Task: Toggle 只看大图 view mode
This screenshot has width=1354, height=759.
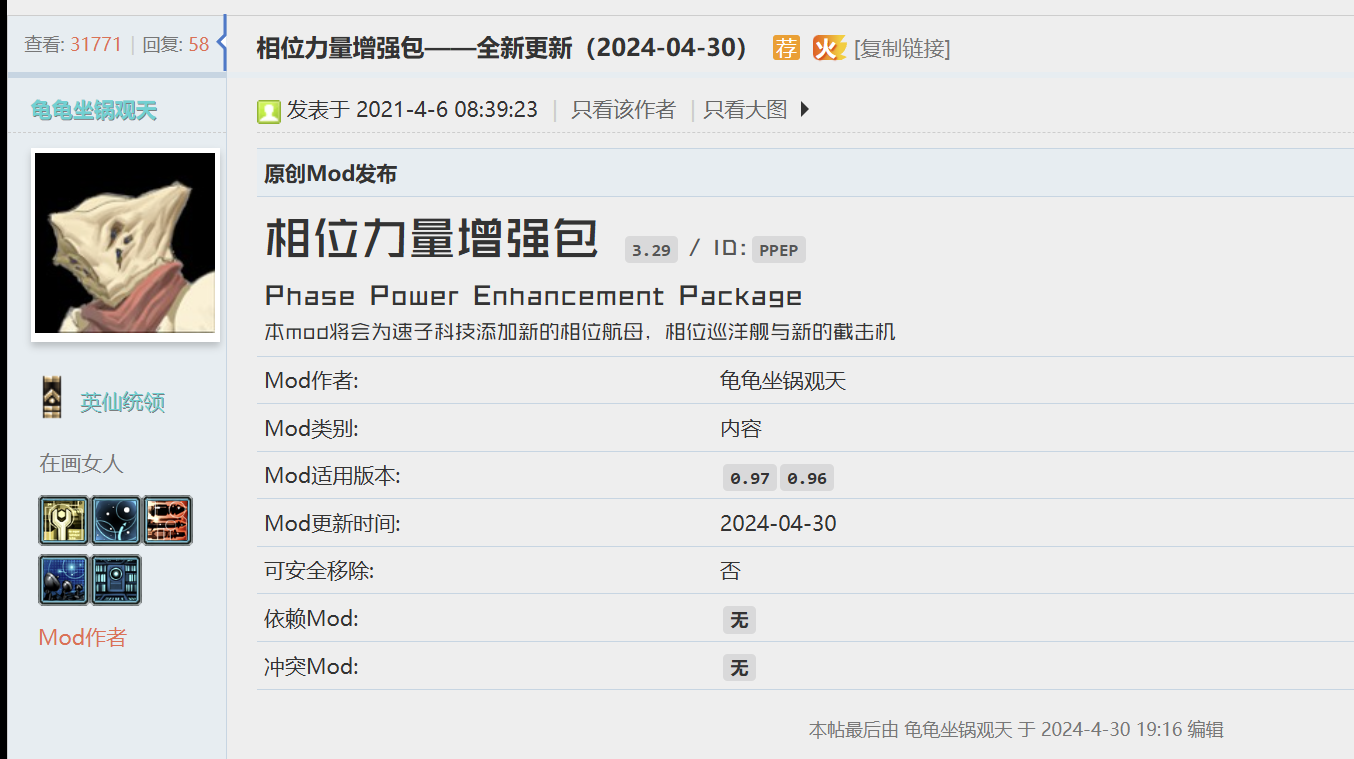Action: point(745,110)
